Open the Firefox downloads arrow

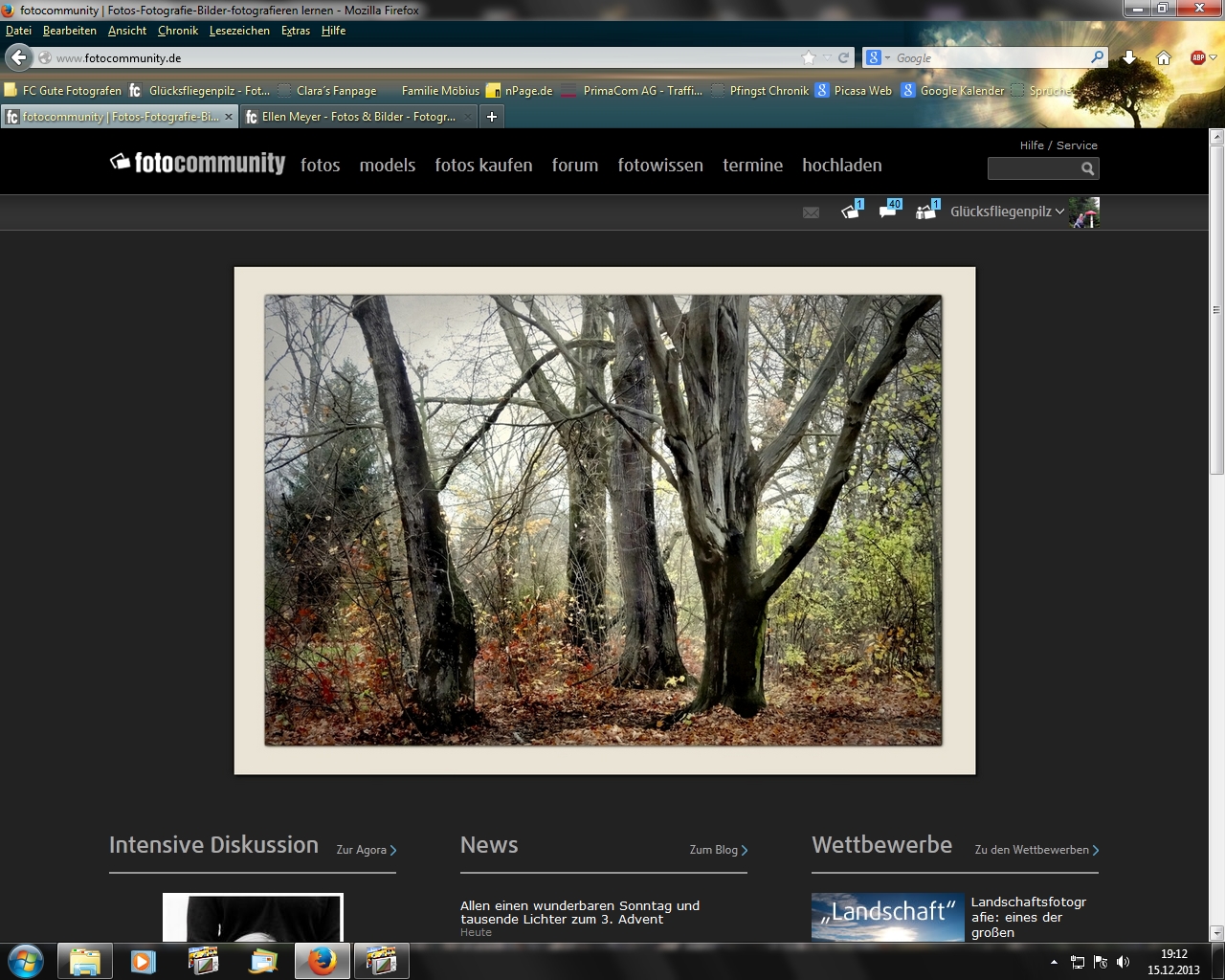1129,58
